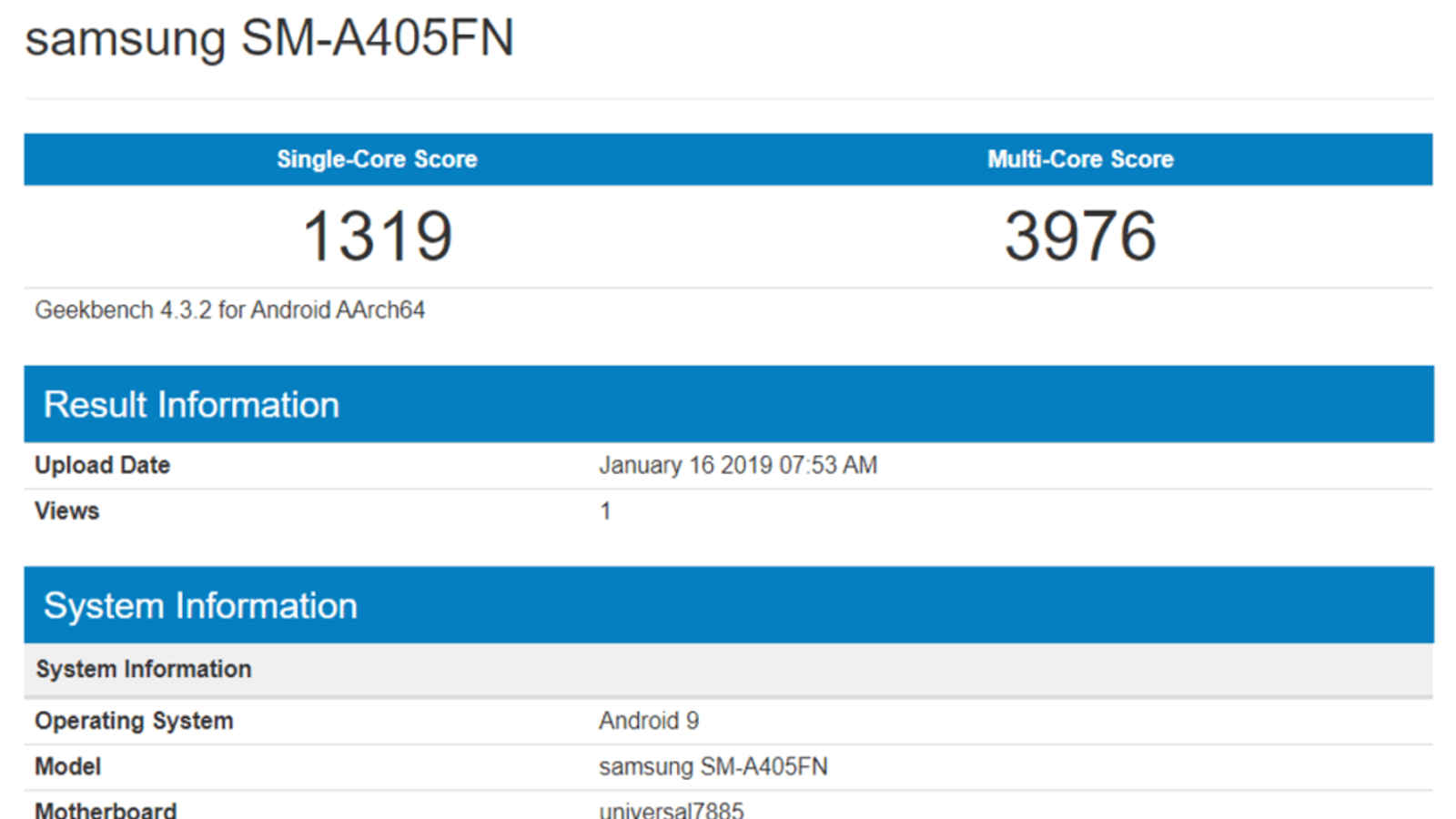Click the Multi-Core Score column header

click(1080, 159)
